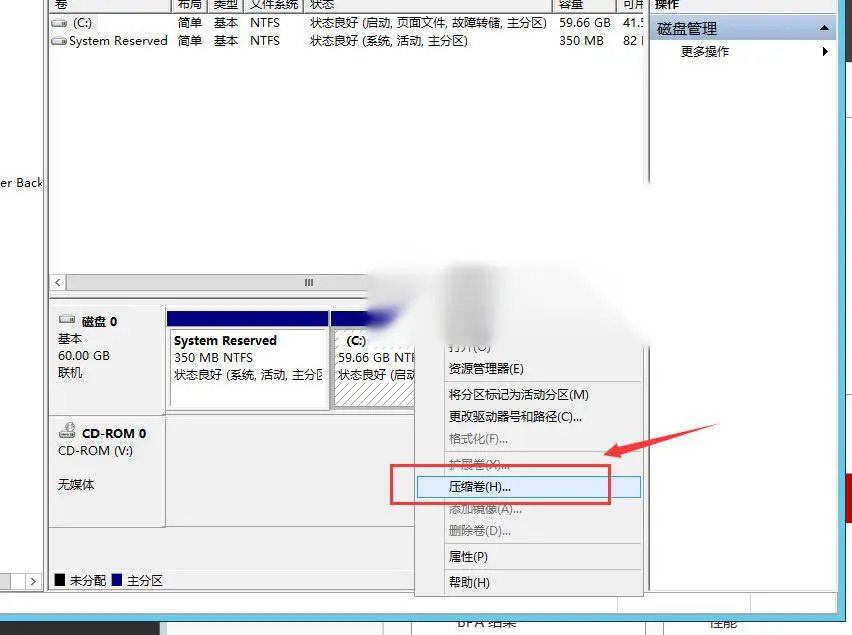Click the 59.66 GB capacity cell in the volume list
The height and width of the screenshot is (635, 852).
pos(585,23)
